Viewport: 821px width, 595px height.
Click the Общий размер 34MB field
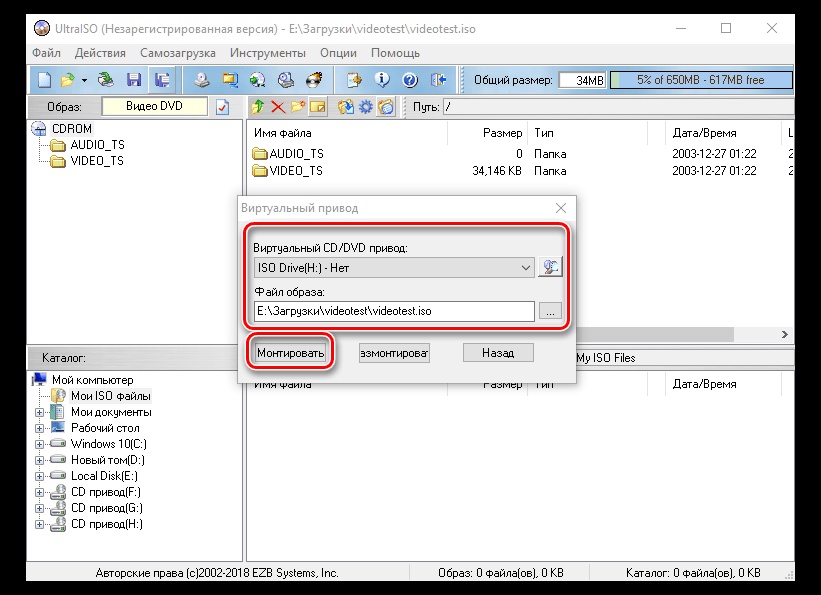(x=582, y=80)
